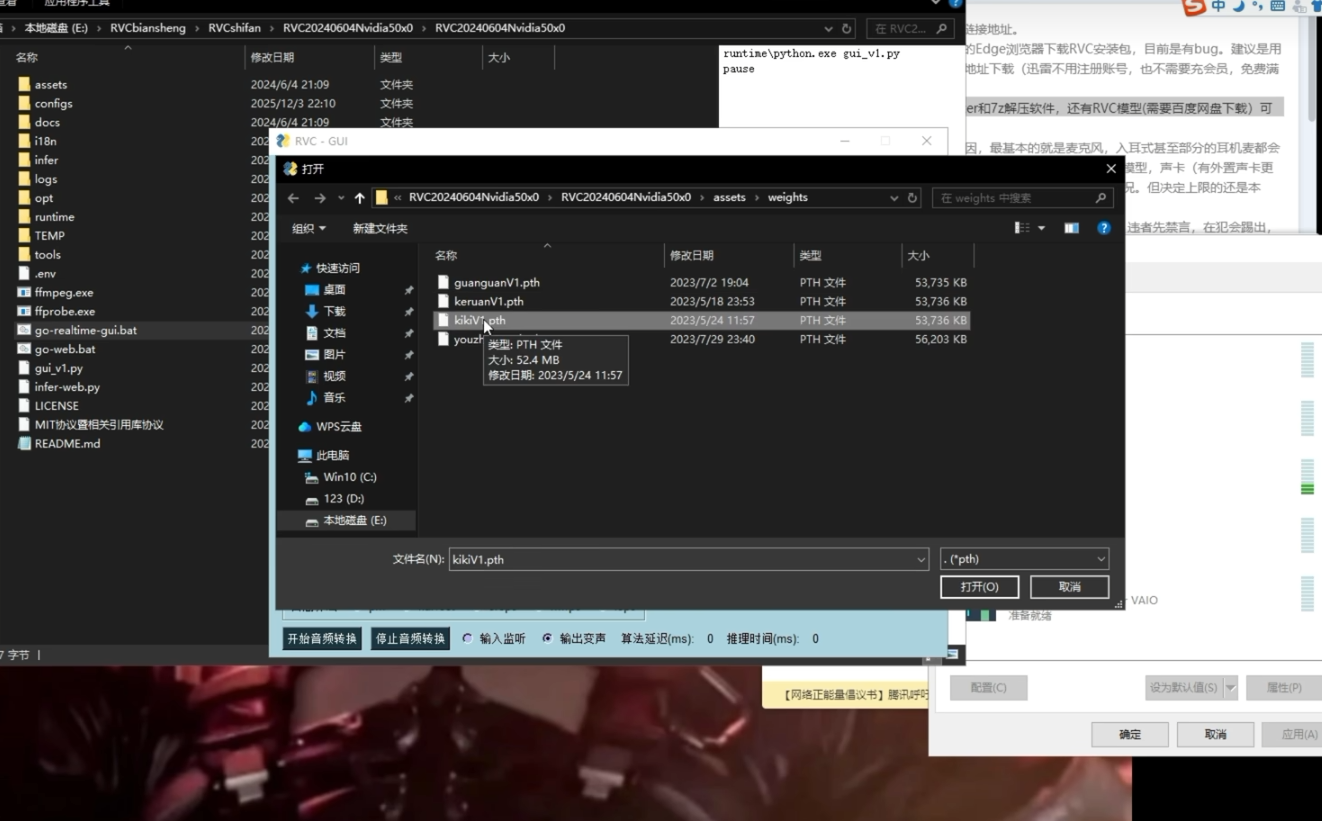Select ffmpeg.exe in the Explorer window
The image size is (1322, 821).
[63, 292]
